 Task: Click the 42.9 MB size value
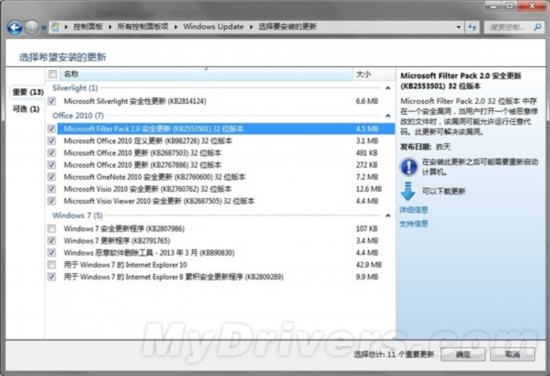click(x=368, y=264)
